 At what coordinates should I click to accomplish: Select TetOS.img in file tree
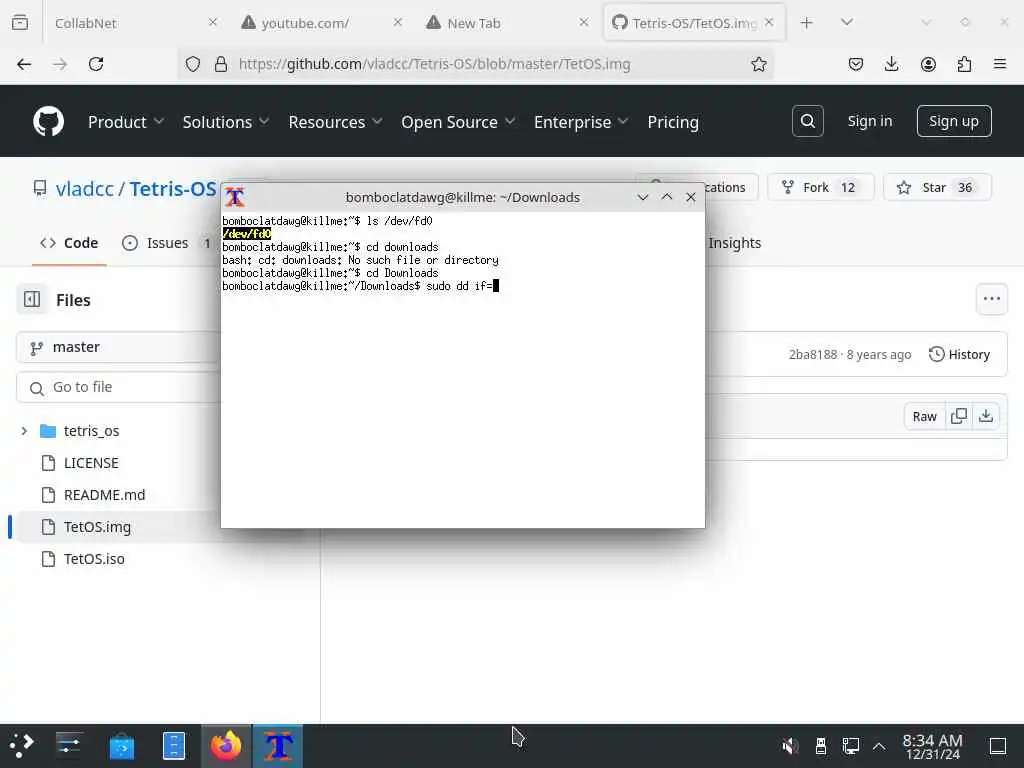pos(97,526)
